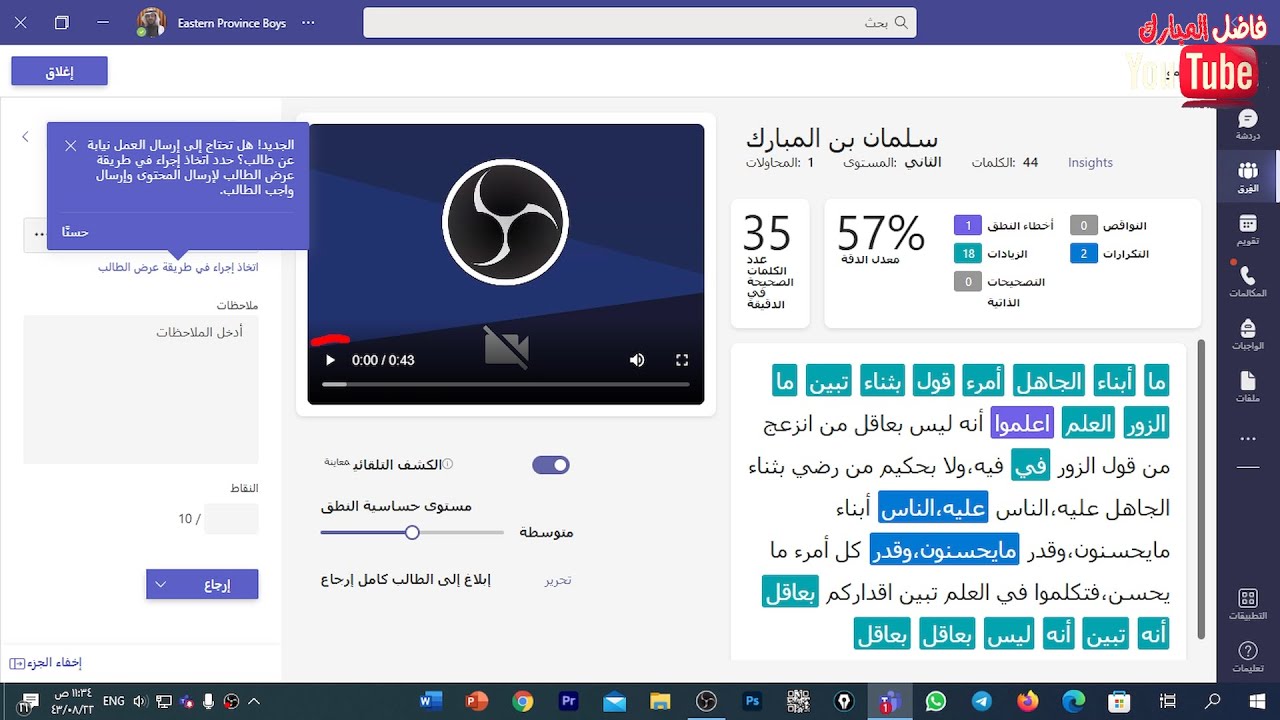The width and height of the screenshot is (1280, 720).
Task: Select mispronunciations count badge showing 1
Action: 967,226
